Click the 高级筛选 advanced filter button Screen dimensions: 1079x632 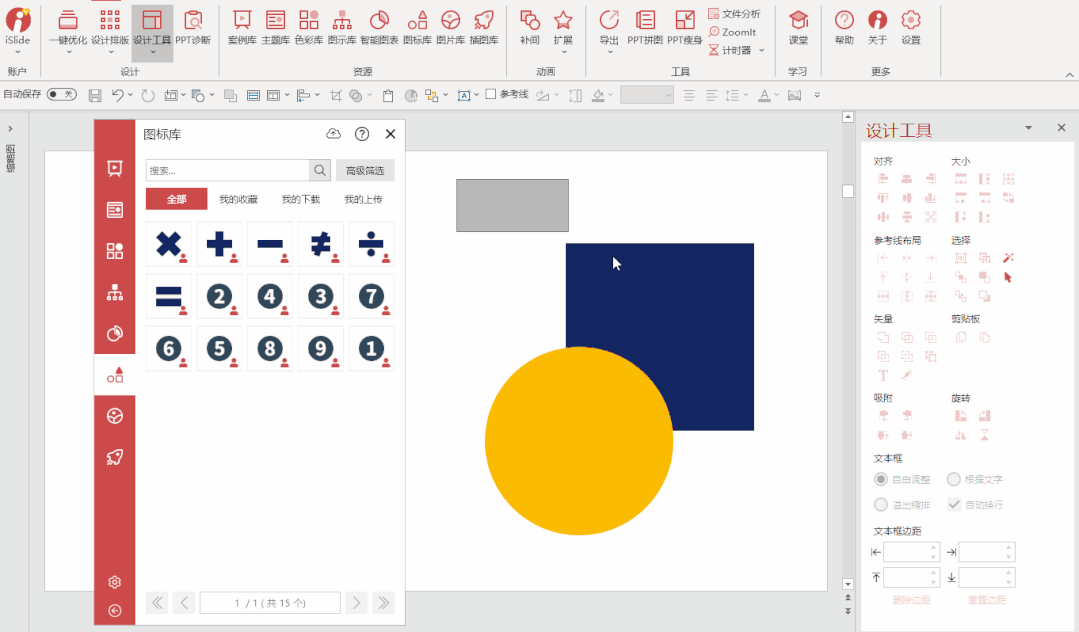click(x=365, y=170)
